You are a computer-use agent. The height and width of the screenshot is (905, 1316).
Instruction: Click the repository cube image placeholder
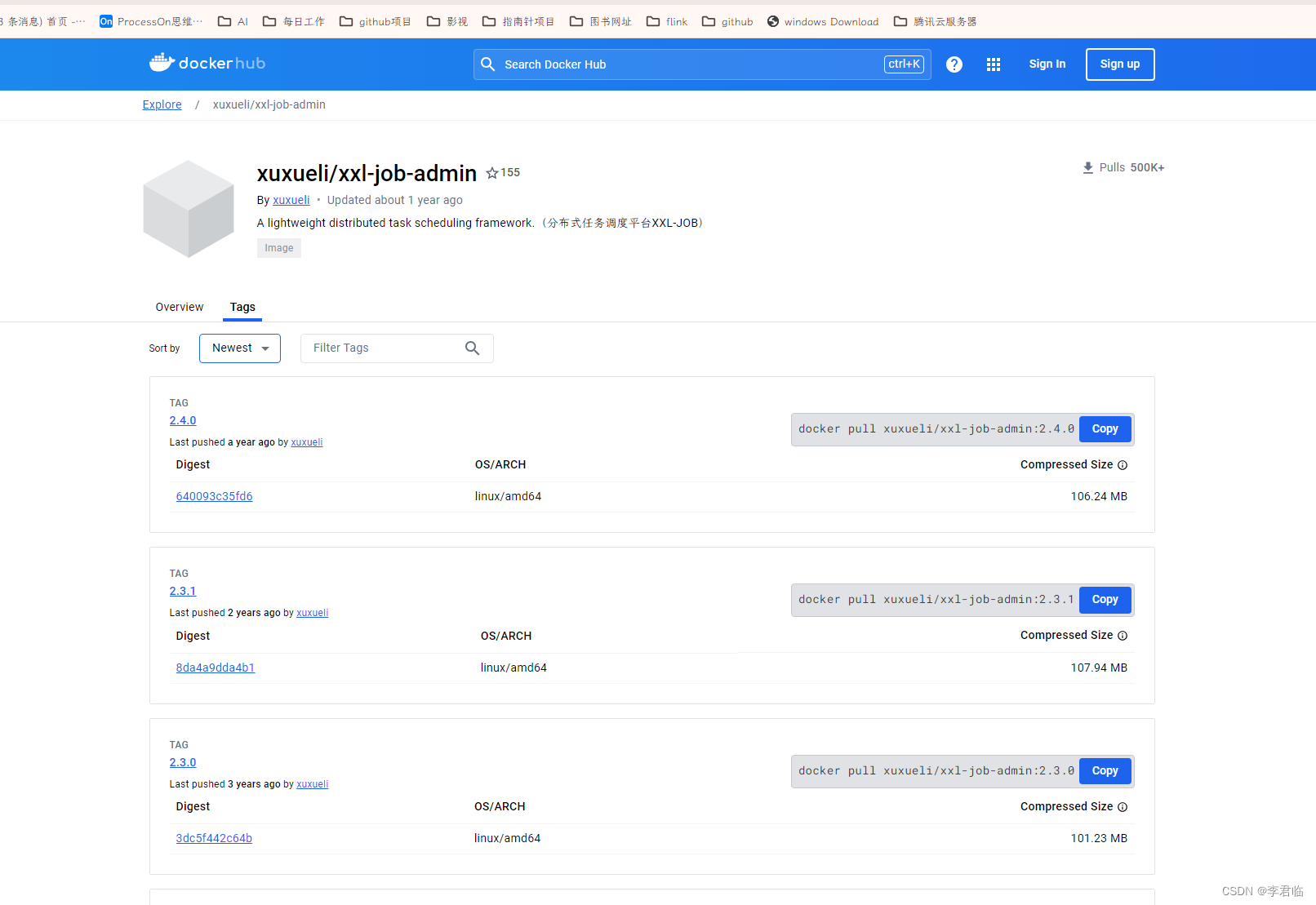click(x=189, y=209)
